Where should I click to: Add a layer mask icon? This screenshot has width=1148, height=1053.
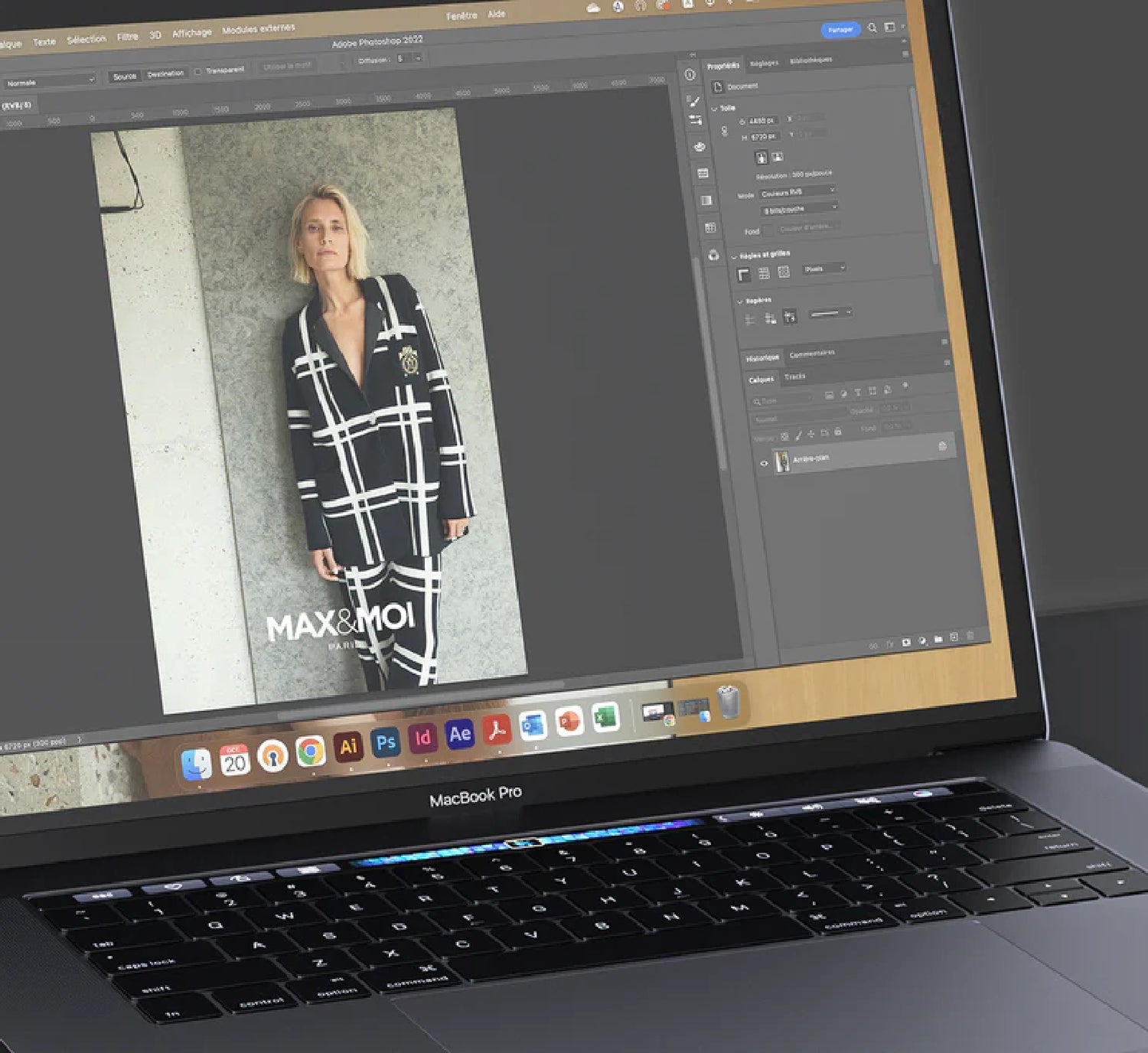(x=905, y=642)
